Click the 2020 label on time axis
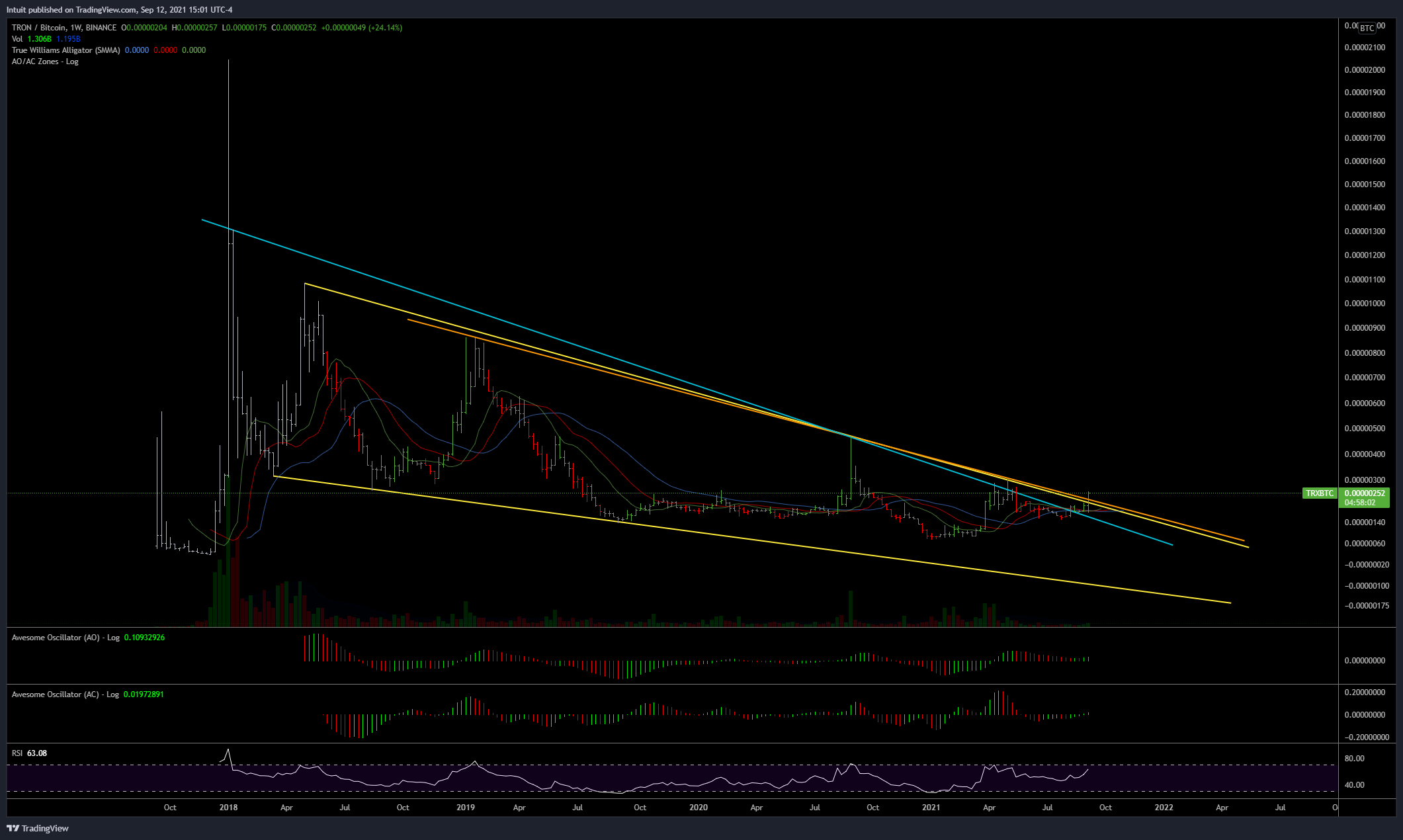This screenshot has width=1403, height=840. click(x=699, y=808)
